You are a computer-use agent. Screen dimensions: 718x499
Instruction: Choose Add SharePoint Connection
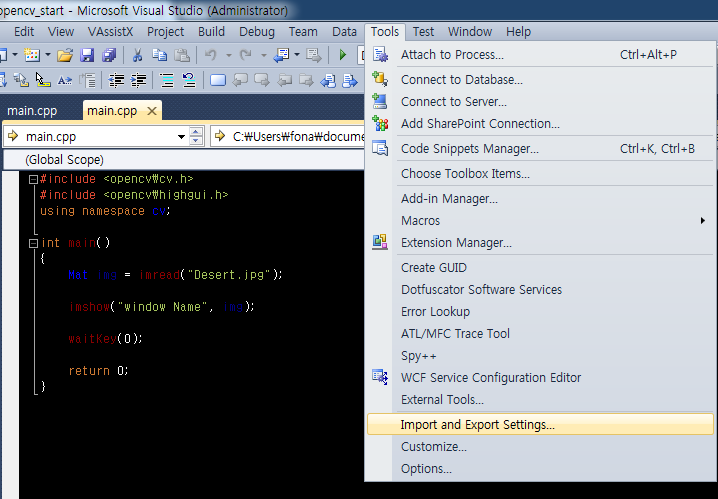(540, 124)
